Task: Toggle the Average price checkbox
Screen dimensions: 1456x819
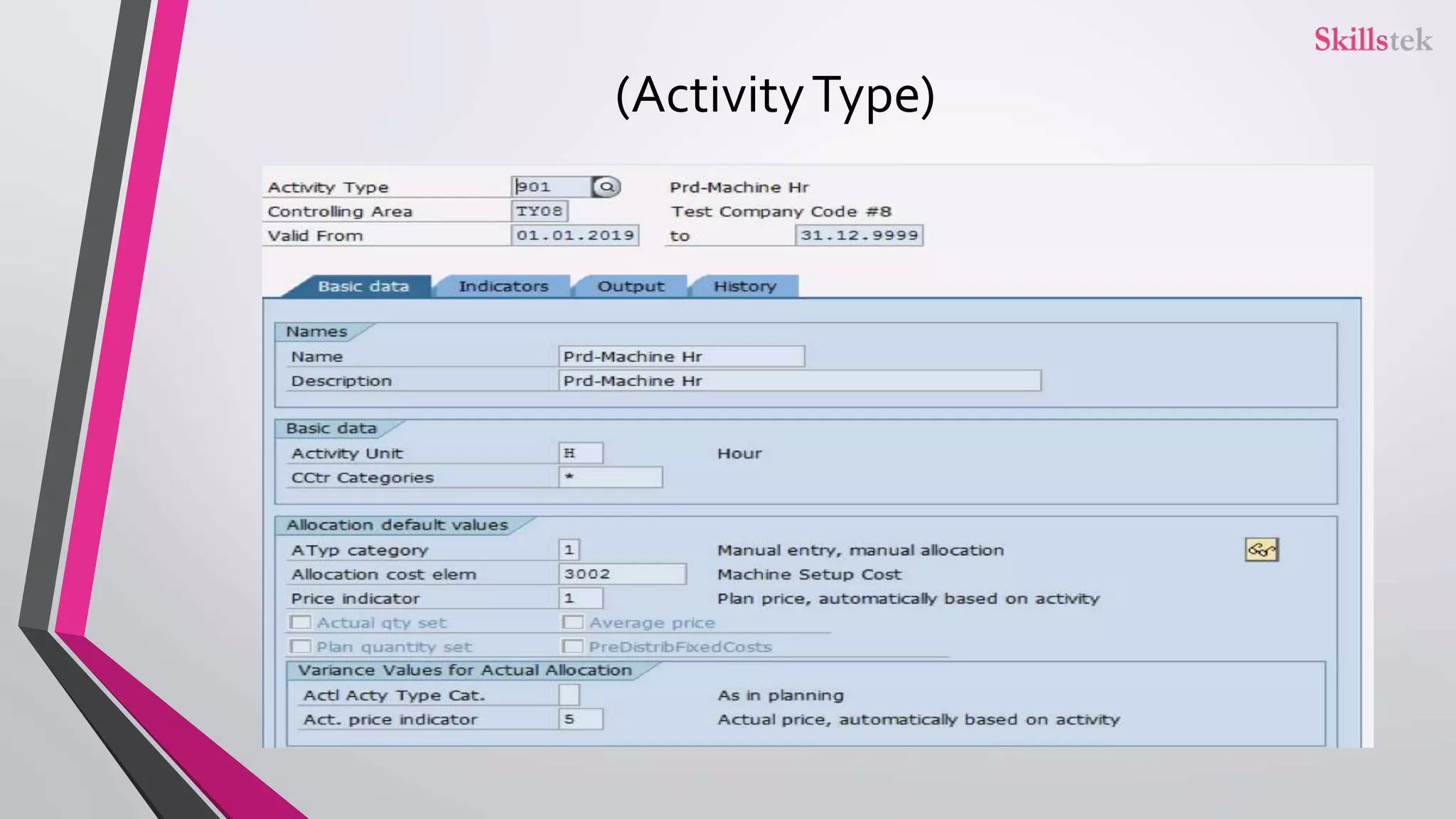Action: [572, 623]
